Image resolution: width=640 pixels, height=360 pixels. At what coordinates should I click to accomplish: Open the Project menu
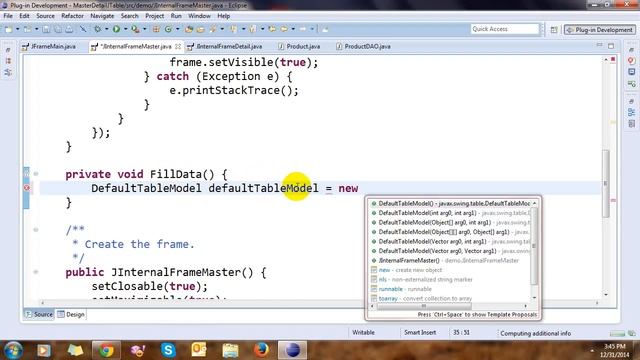coord(155,16)
